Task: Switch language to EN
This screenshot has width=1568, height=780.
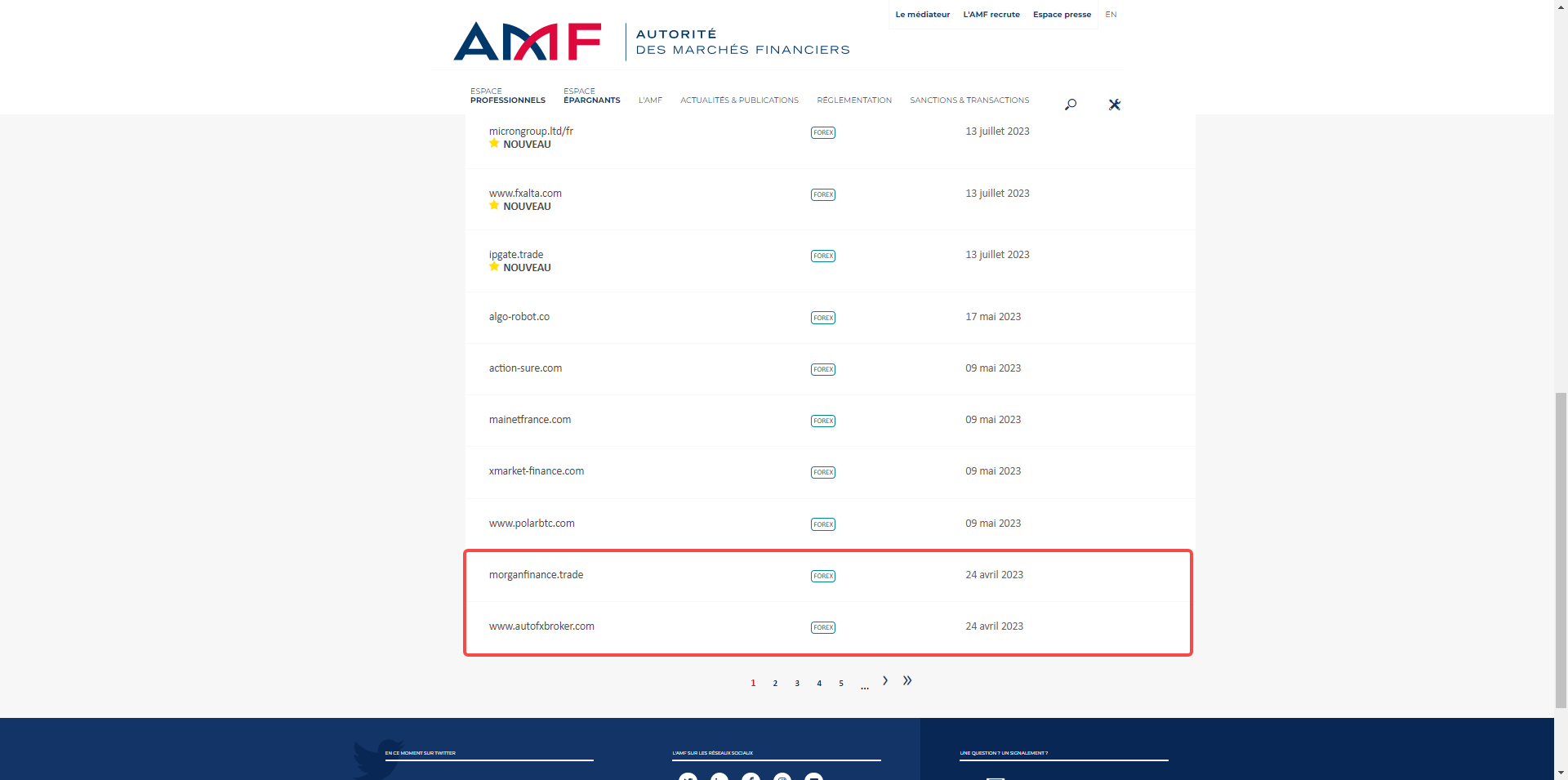Action: (1111, 15)
